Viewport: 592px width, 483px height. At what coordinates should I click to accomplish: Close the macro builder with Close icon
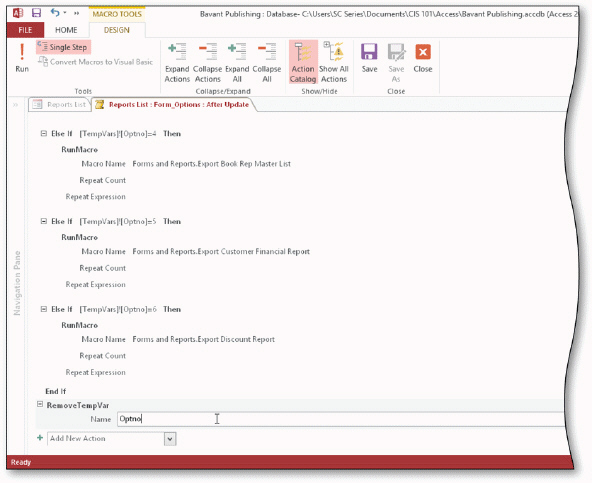coord(423,58)
